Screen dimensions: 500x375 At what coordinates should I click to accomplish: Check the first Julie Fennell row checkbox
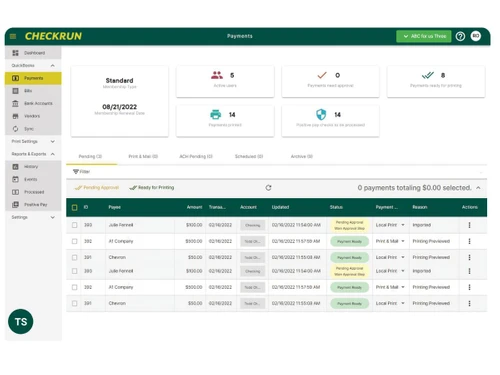tap(75, 225)
